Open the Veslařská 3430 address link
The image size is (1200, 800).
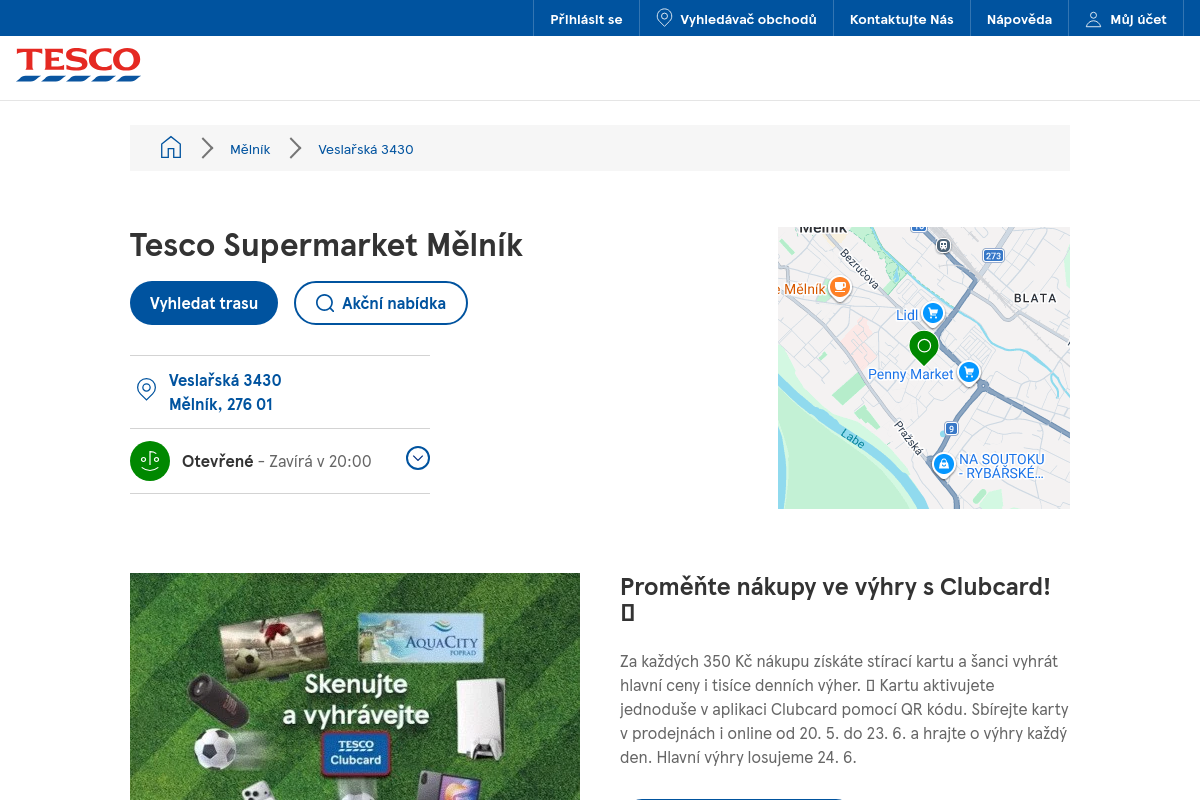point(225,392)
